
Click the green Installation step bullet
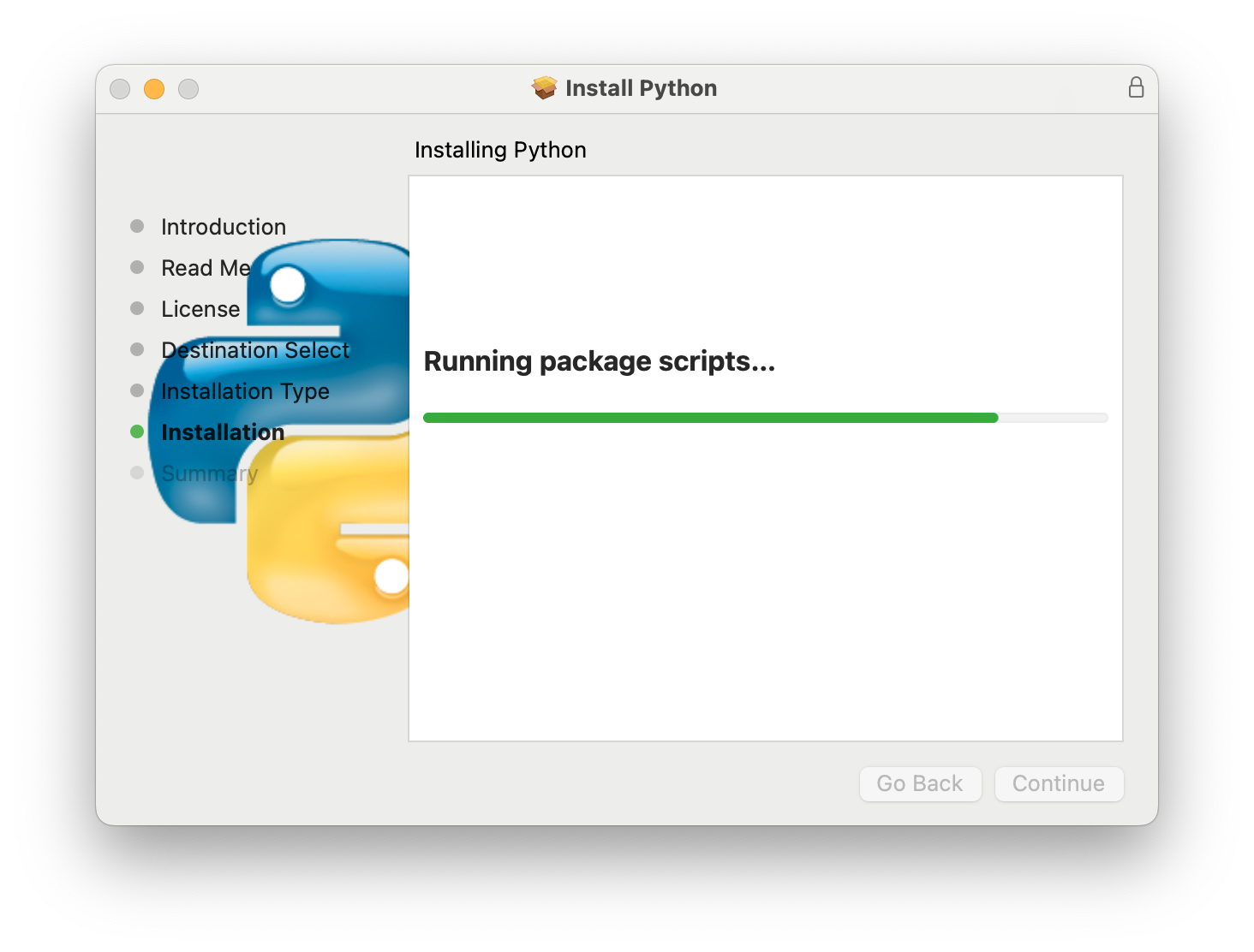(137, 431)
